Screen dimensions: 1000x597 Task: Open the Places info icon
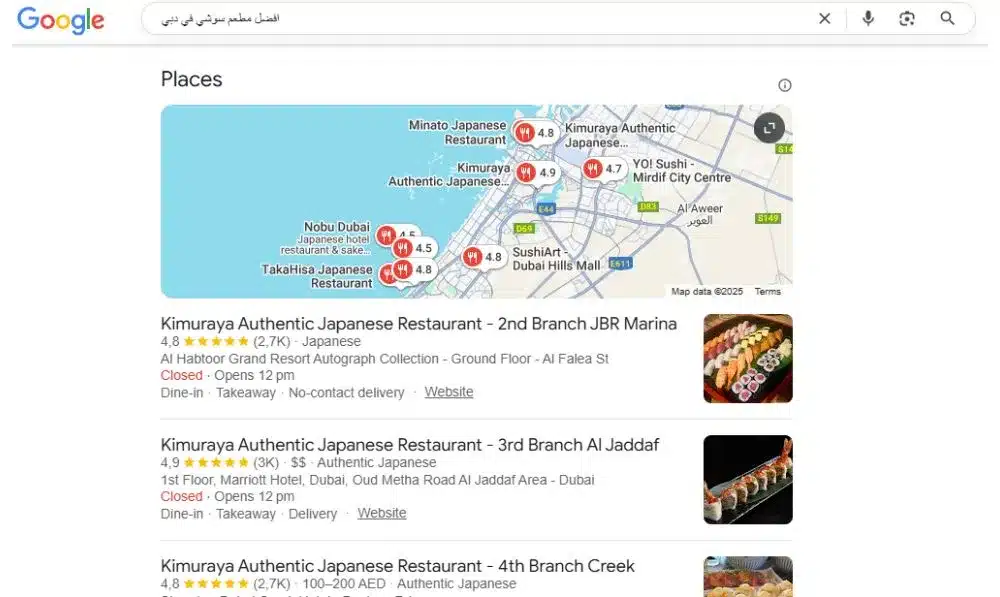784,85
